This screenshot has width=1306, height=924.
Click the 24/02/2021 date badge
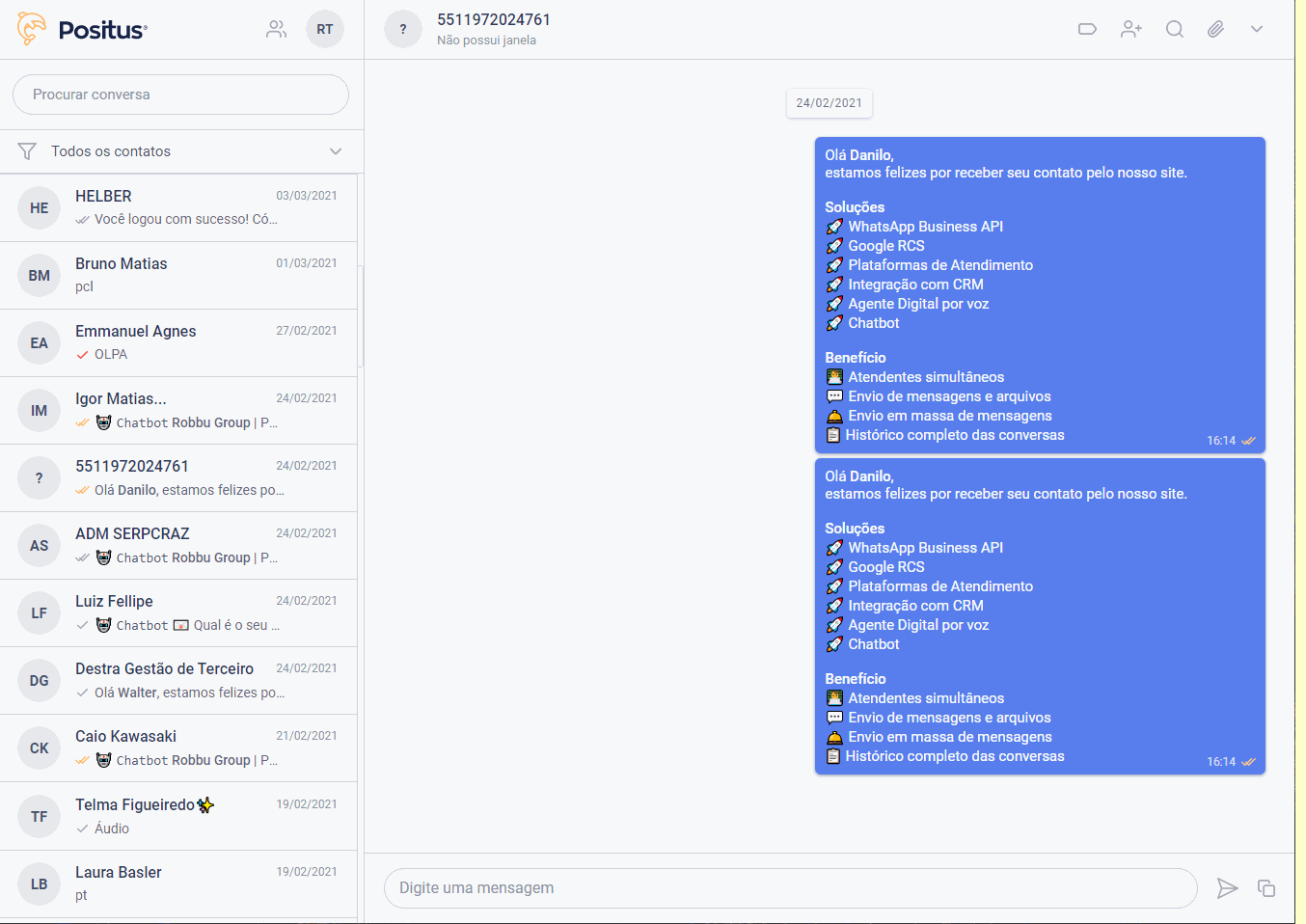point(830,103)
